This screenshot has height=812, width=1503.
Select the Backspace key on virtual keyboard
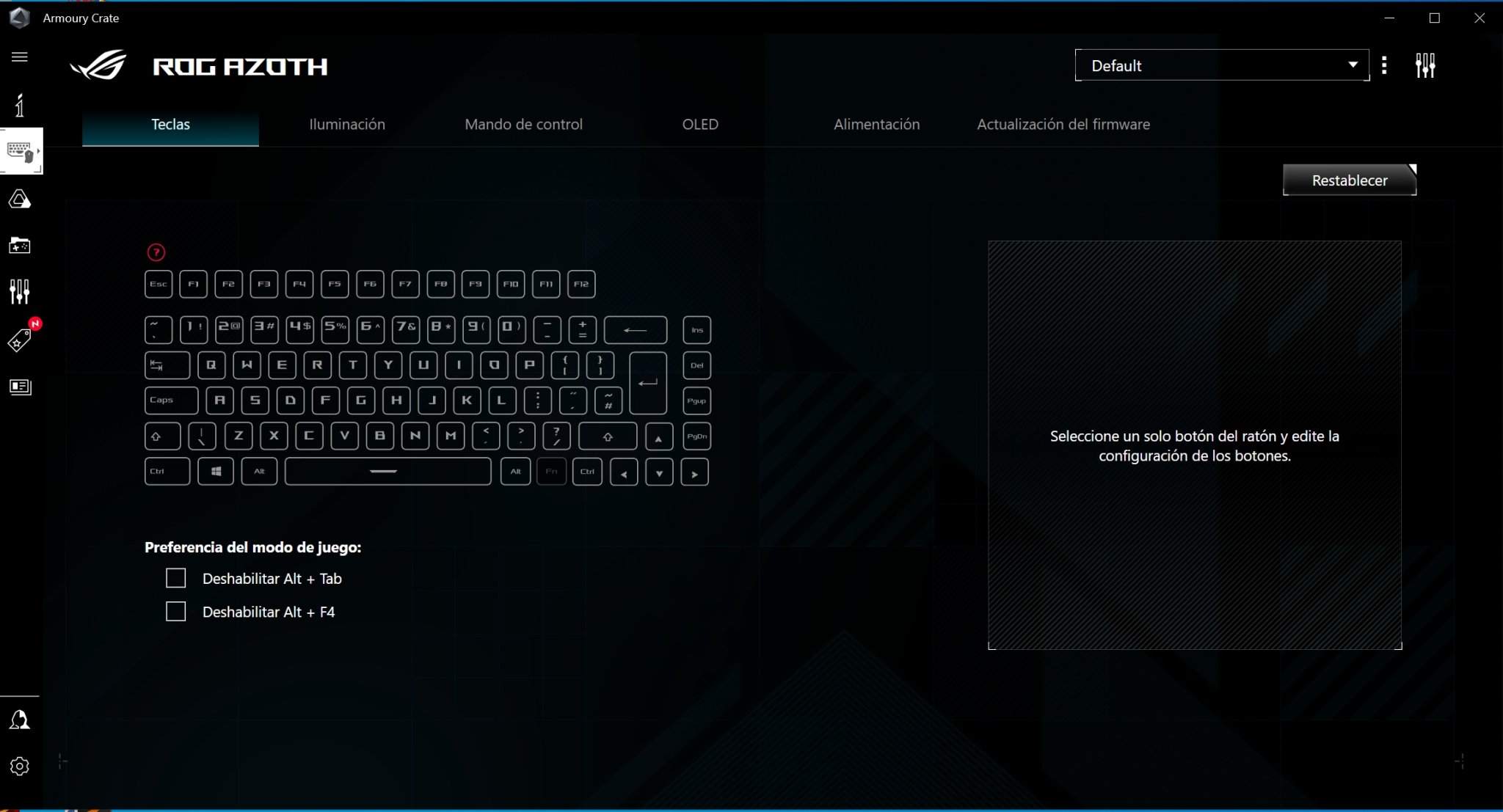point(636,330)
